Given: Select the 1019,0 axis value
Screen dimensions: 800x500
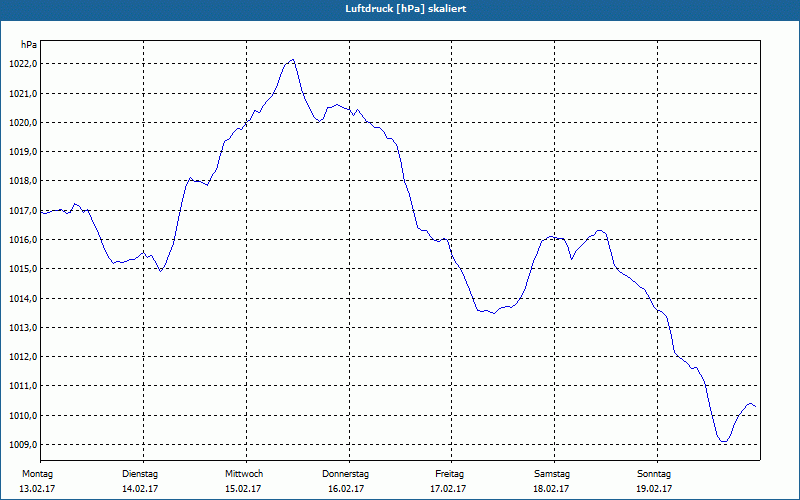Looking at the screenshot, I should pos(23,152).
